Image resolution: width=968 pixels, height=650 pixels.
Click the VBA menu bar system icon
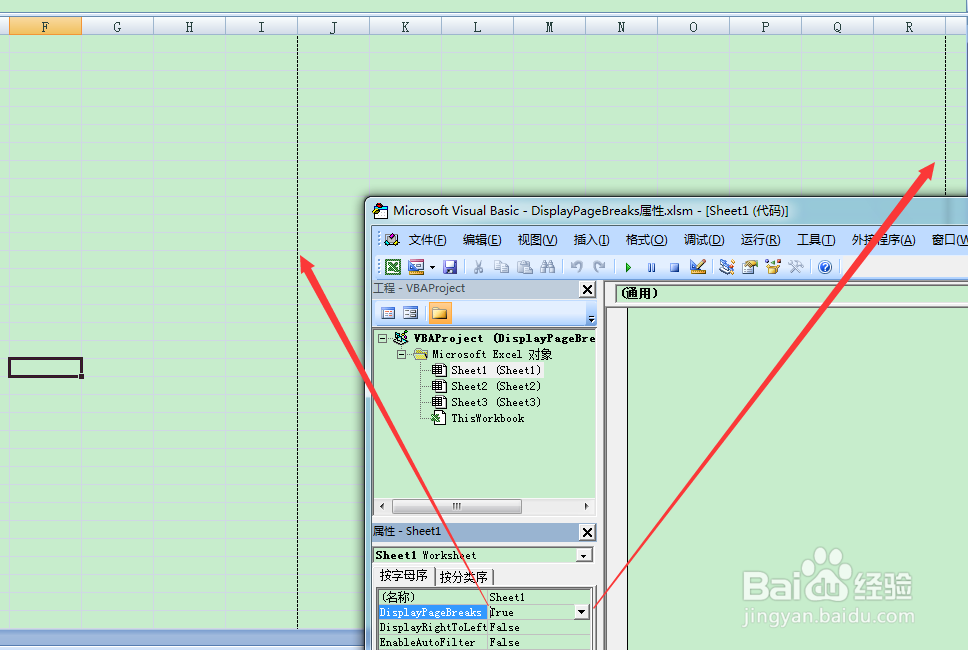pos(392,240)
